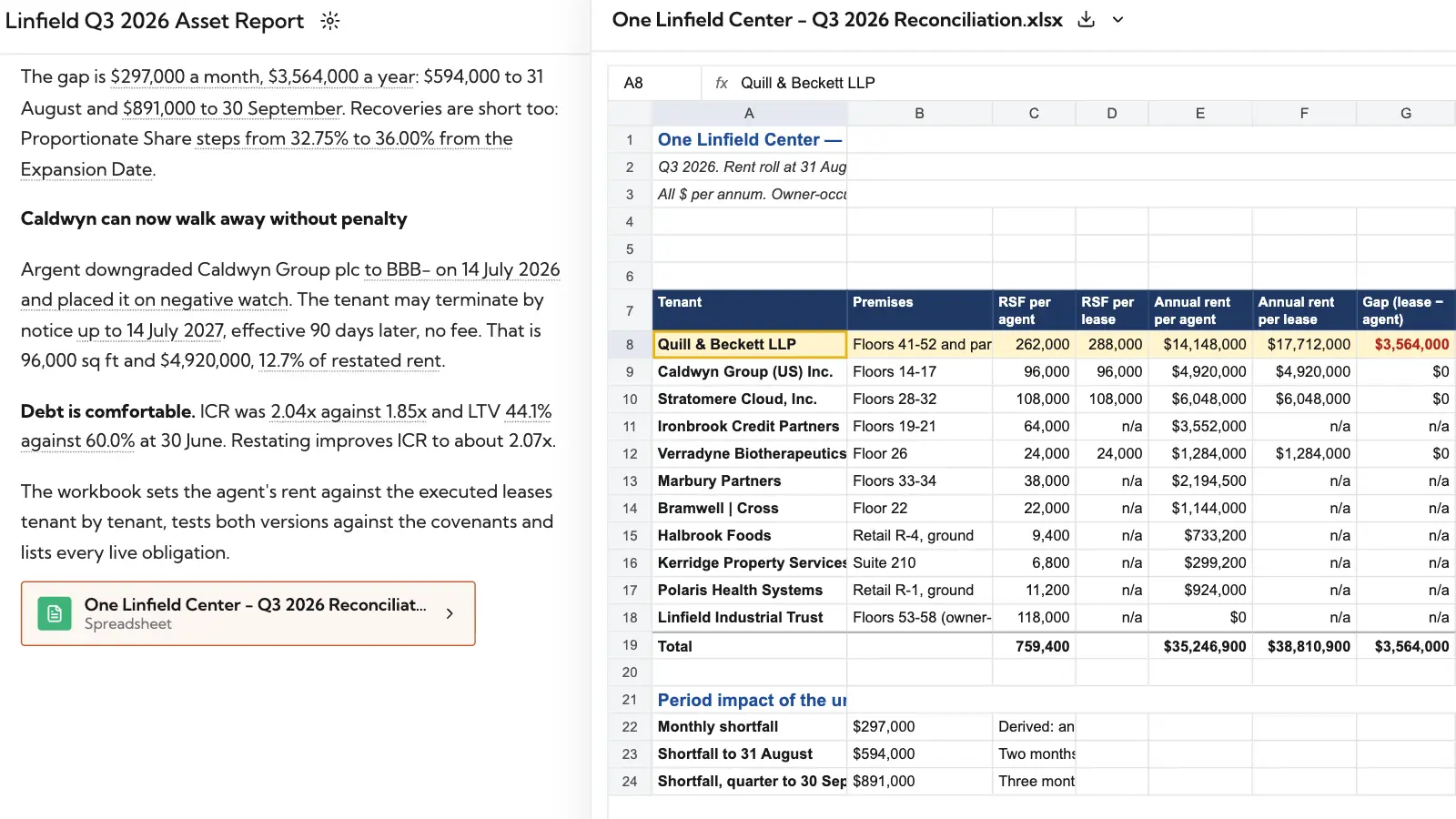Viewport: 1456px width, 819px height.
Task: Click the 'One Linfield Center —' title cell
Action: pos(750,139)
